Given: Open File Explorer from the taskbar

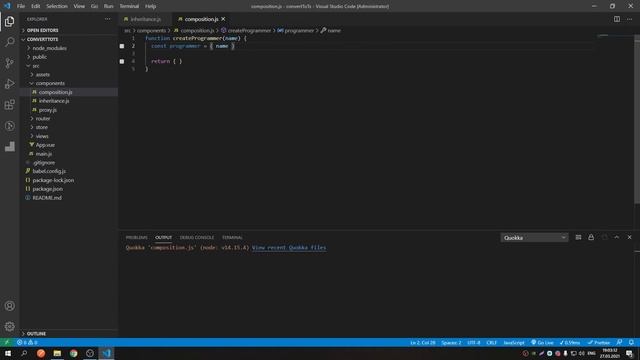Looking at the screenshot, I should click(57, 353).
